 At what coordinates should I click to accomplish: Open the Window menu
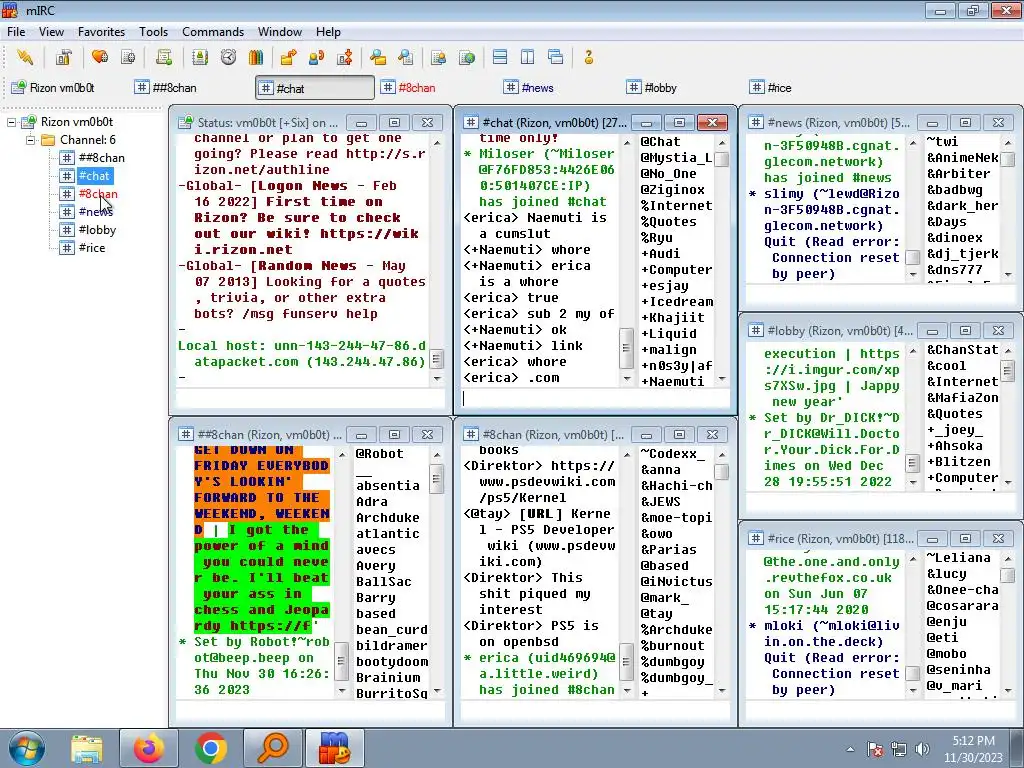point(280,32)
